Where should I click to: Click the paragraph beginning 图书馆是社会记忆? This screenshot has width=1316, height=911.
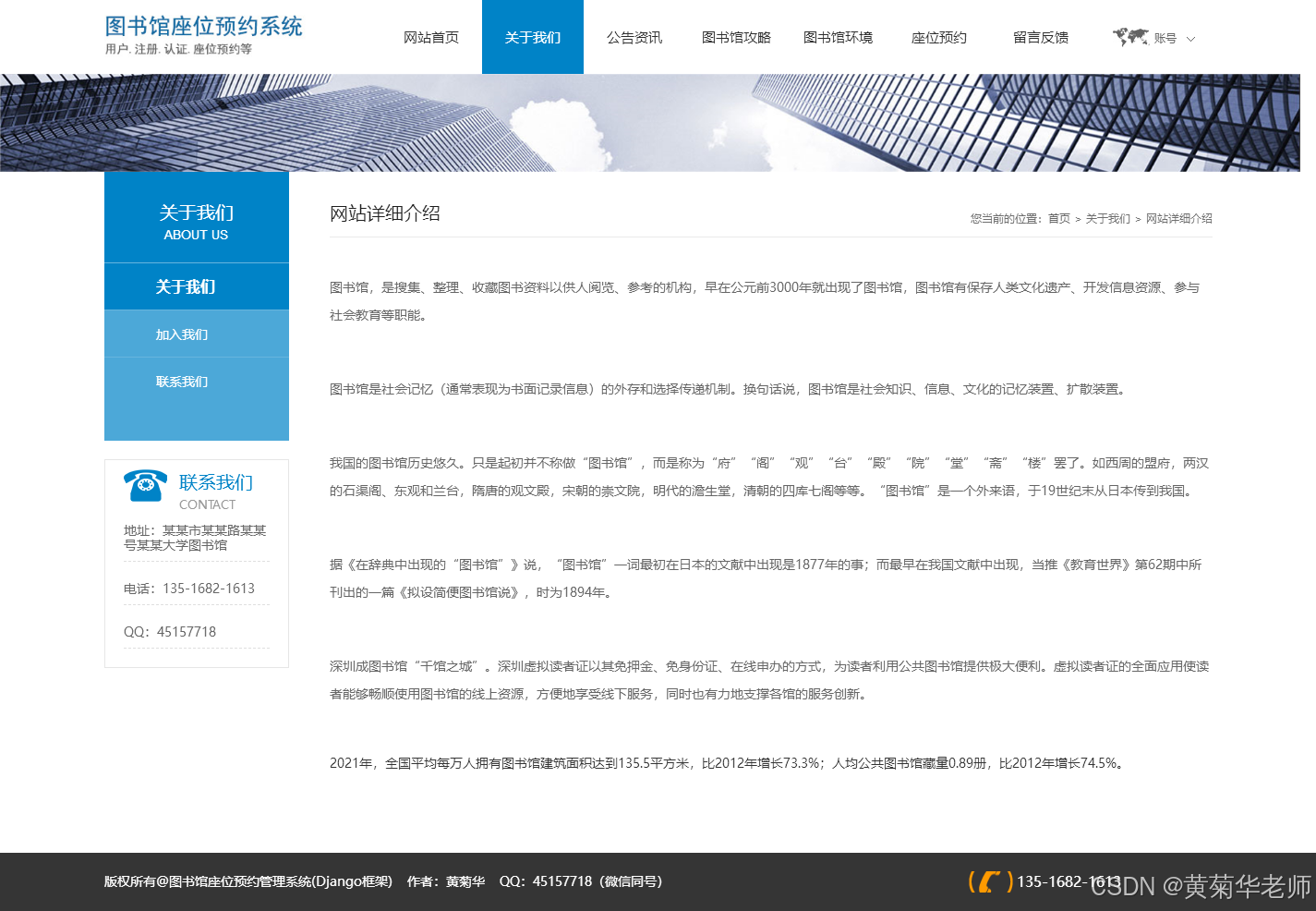click(730, 389)
